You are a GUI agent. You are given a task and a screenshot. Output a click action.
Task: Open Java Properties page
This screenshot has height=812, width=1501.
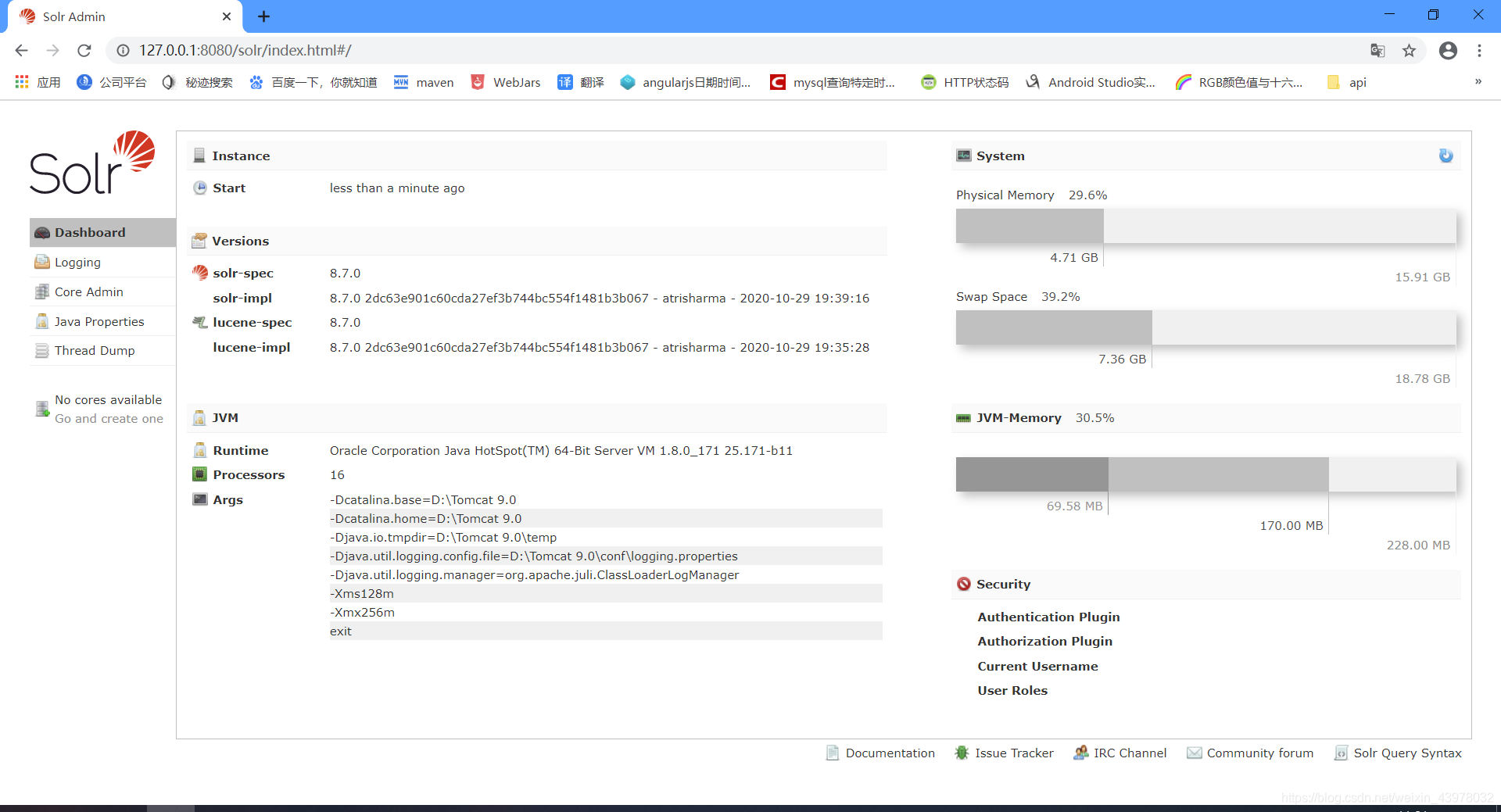coord(102,321)
